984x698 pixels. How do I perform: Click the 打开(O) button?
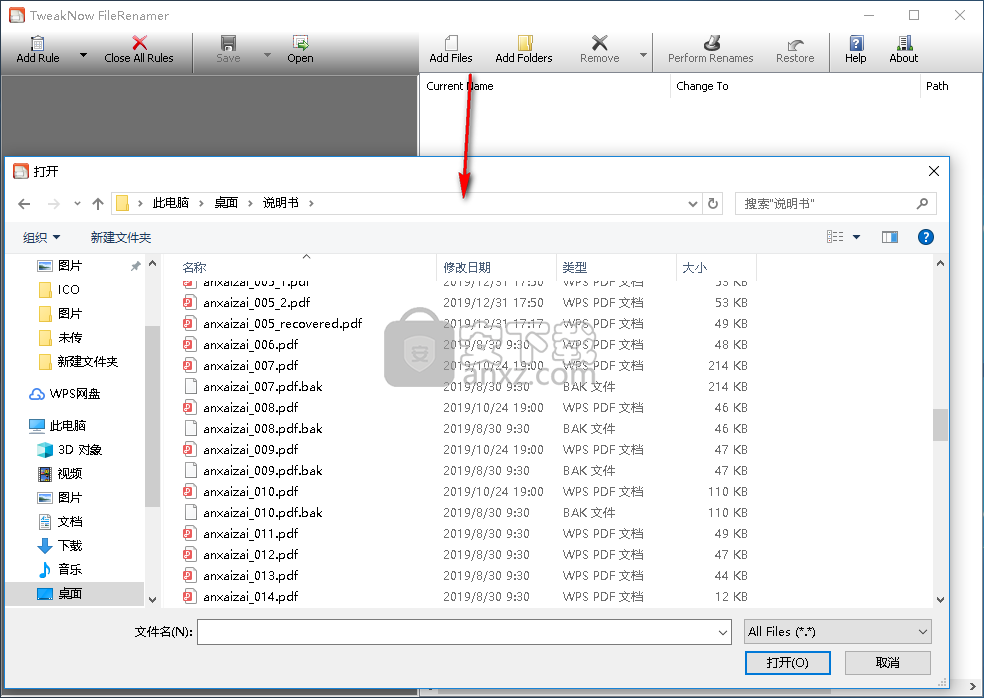click(788, 663)
